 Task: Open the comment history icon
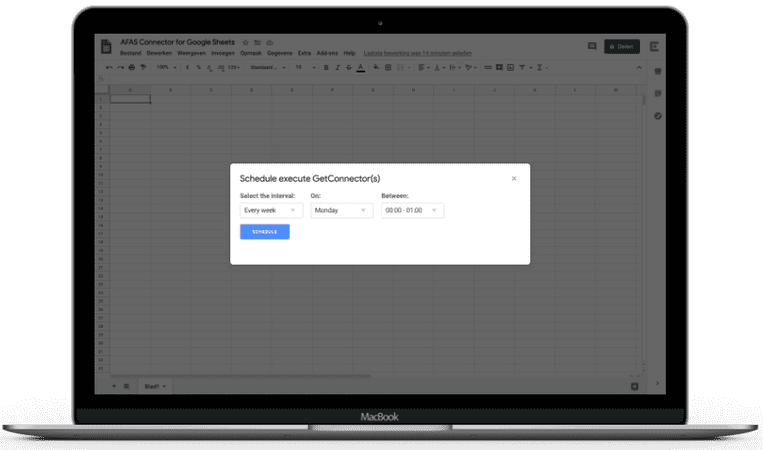coord(592,46)
